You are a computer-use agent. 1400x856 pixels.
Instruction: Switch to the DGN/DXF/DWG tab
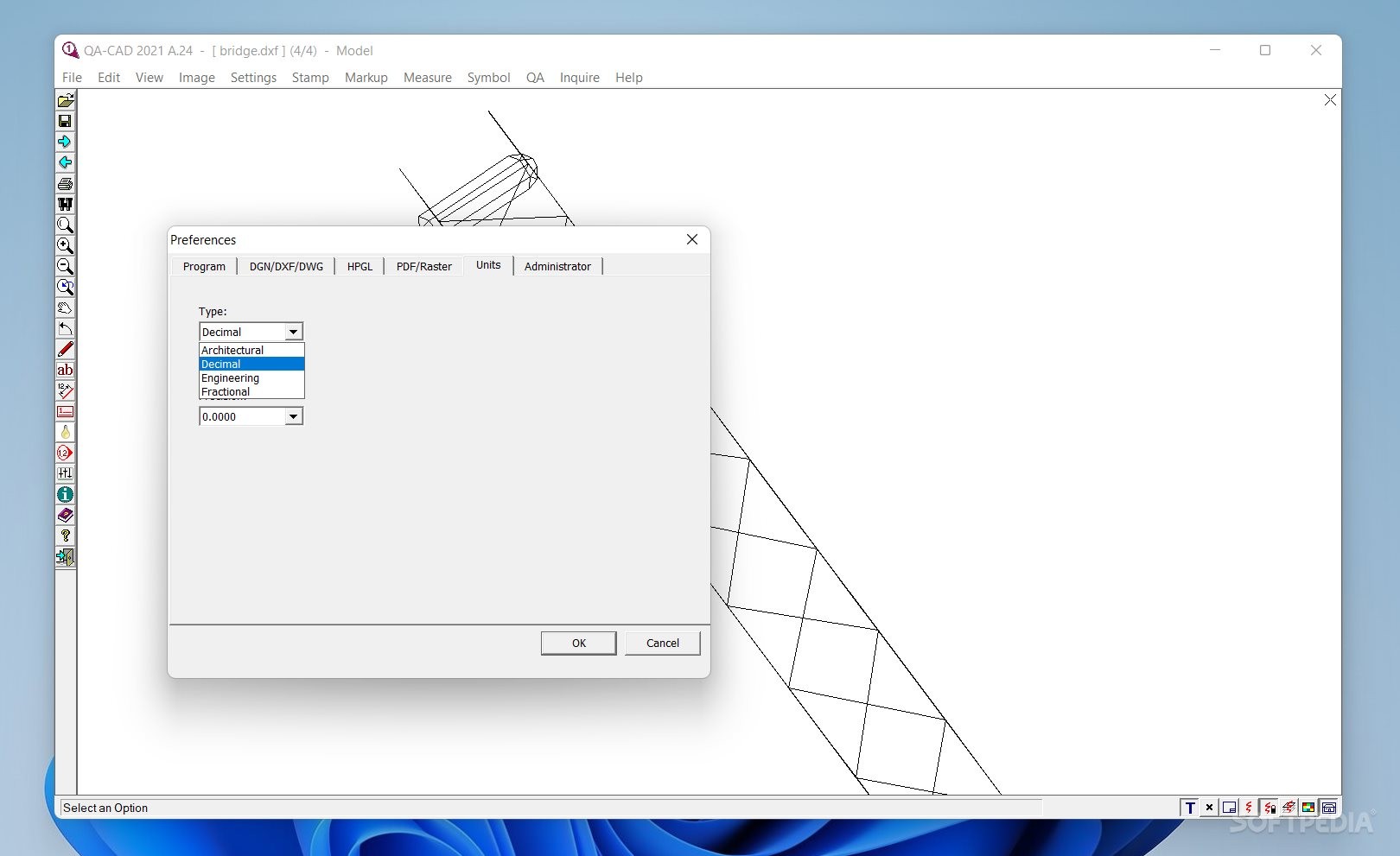click(x=286, y=266)
